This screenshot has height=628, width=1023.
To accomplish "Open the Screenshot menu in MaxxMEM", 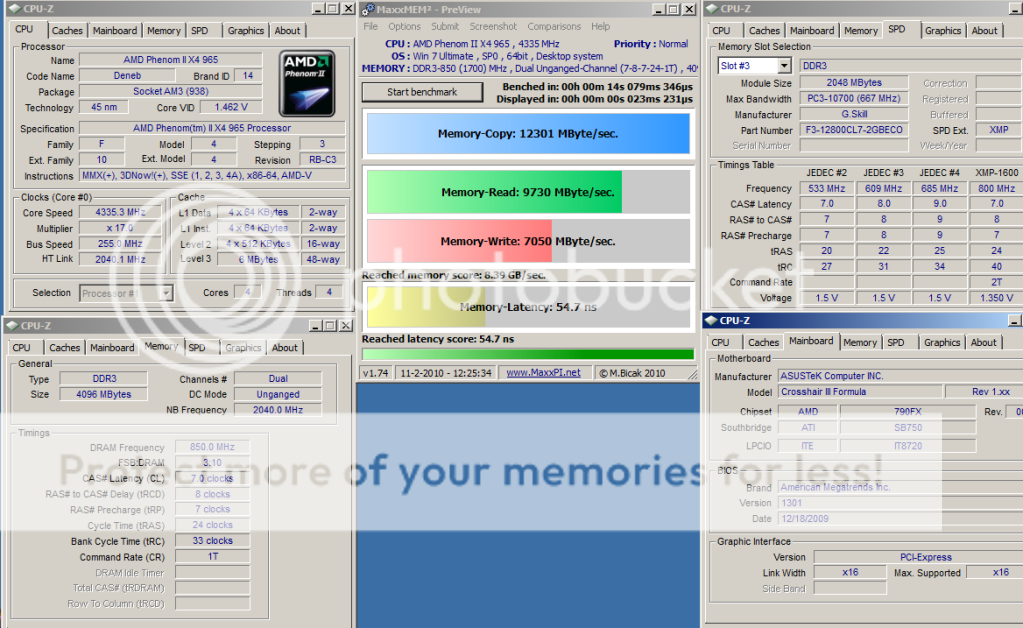I will (x=493, y=27).
